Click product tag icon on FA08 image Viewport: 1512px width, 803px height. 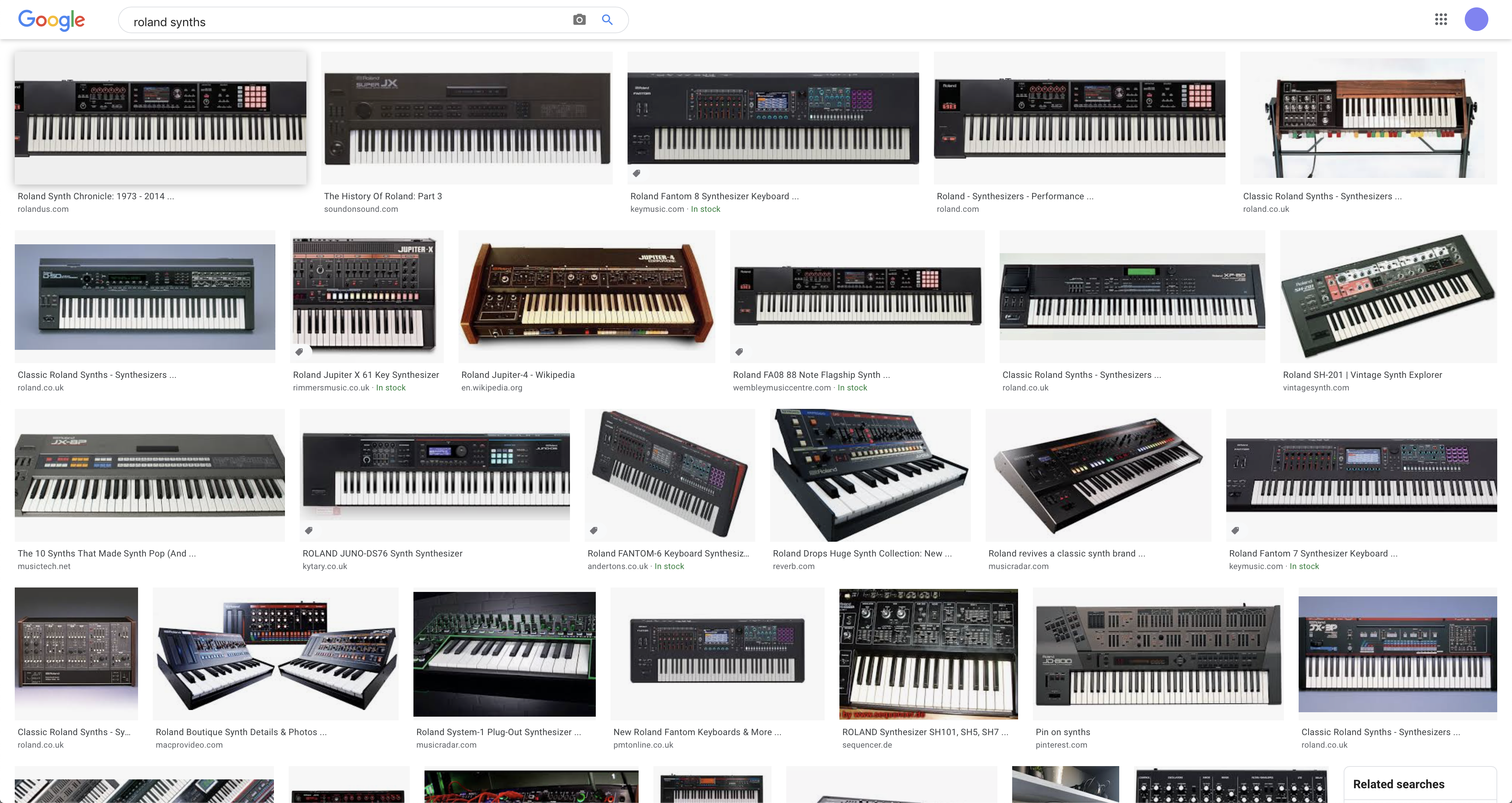click(739, 352)
